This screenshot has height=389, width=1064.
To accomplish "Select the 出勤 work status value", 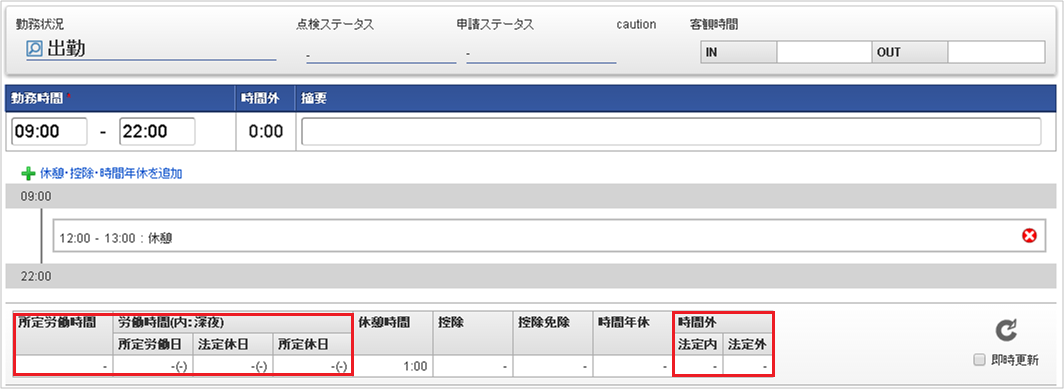I will (66, 49).
